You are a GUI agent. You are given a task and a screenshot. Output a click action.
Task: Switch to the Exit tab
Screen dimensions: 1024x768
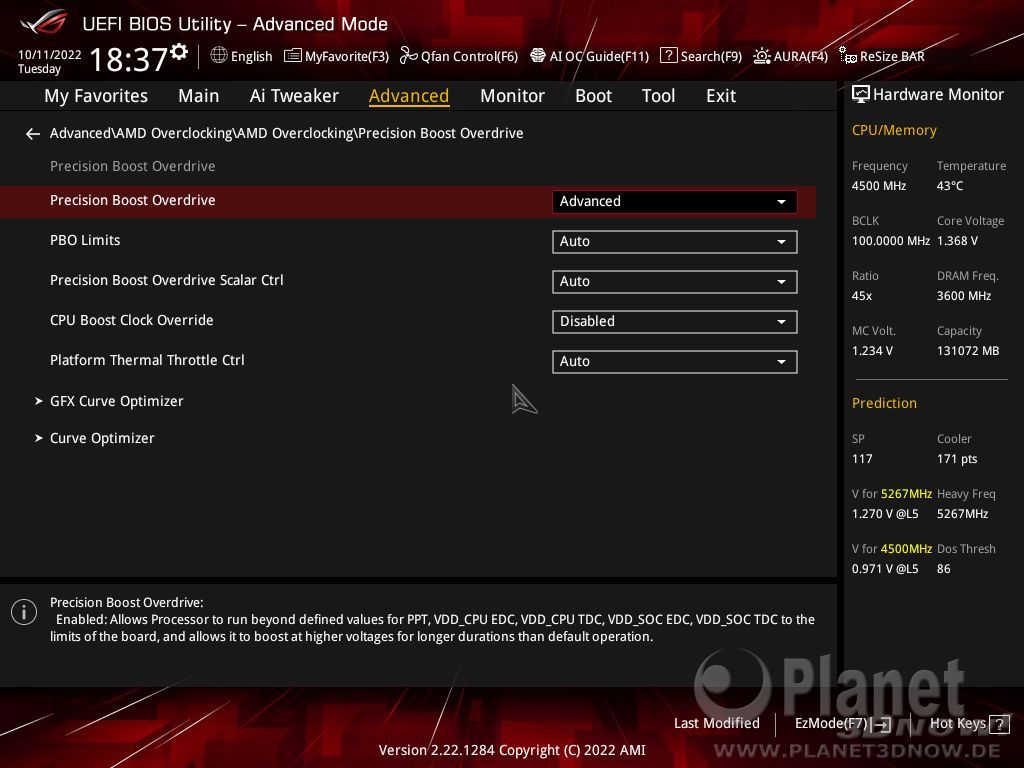pos(720,96)
